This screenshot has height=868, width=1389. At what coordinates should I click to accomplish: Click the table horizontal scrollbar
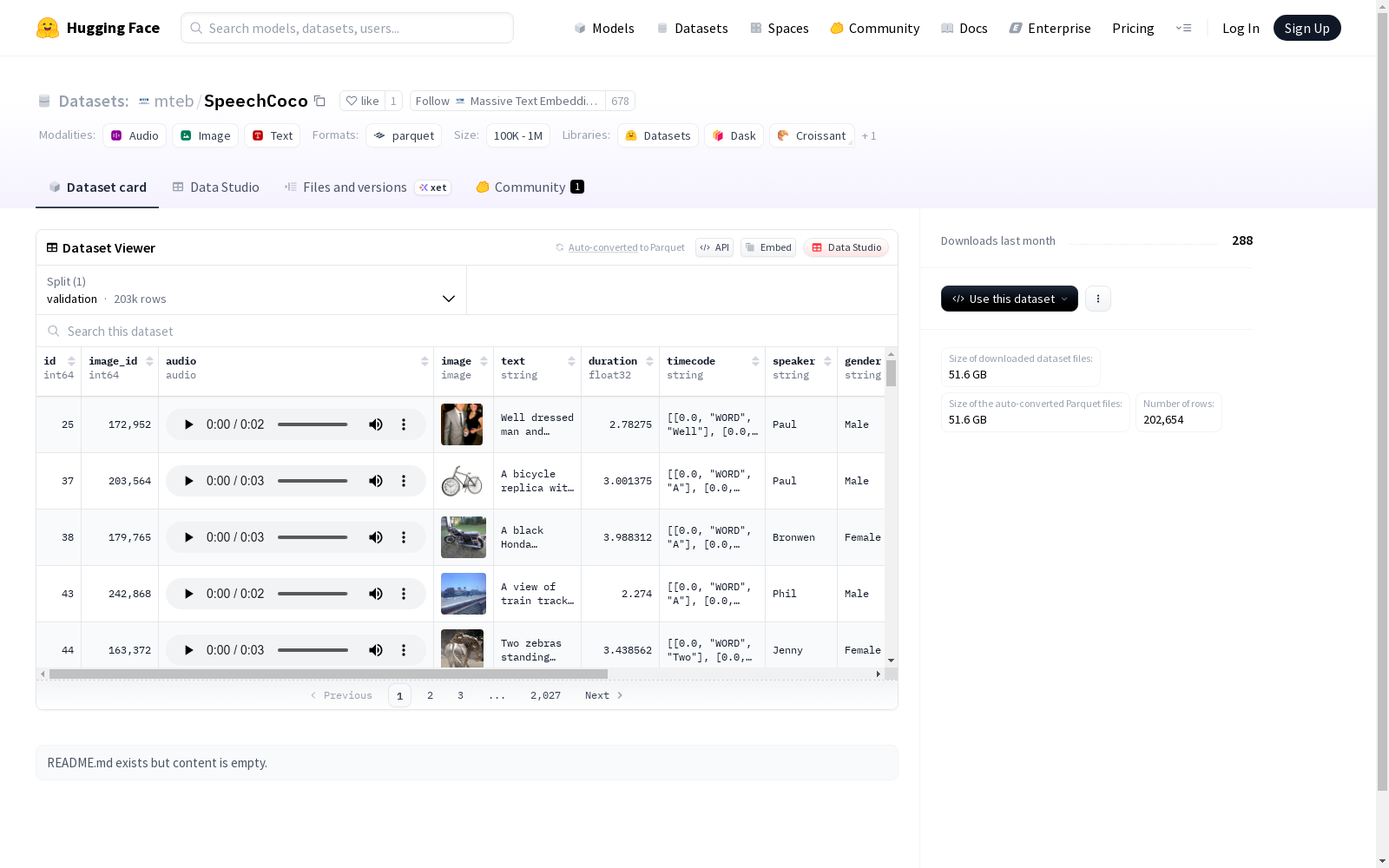(x=328, y=674)
